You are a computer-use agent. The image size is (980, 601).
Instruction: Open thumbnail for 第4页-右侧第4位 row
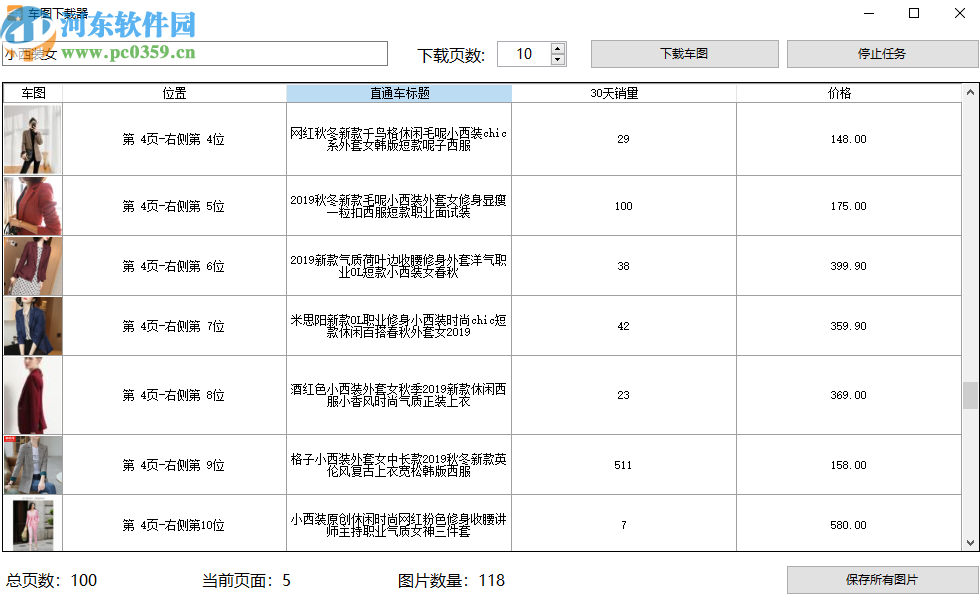33,139
